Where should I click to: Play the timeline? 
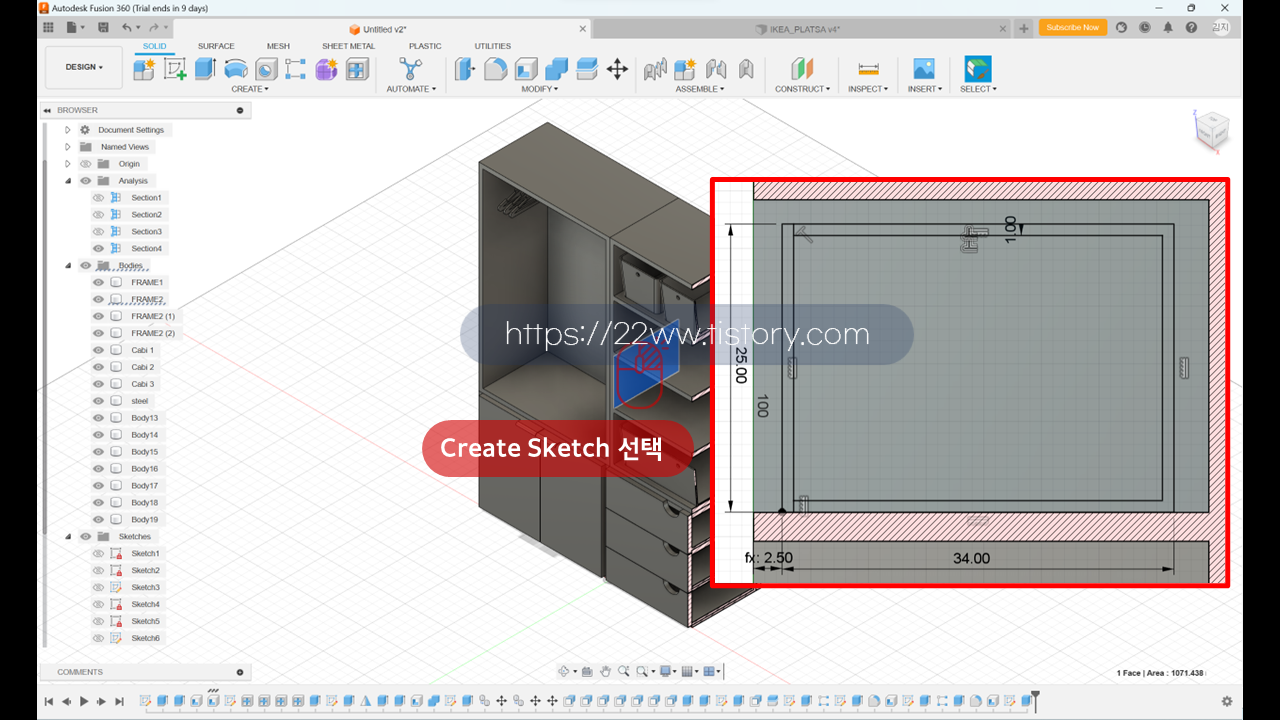84,702
